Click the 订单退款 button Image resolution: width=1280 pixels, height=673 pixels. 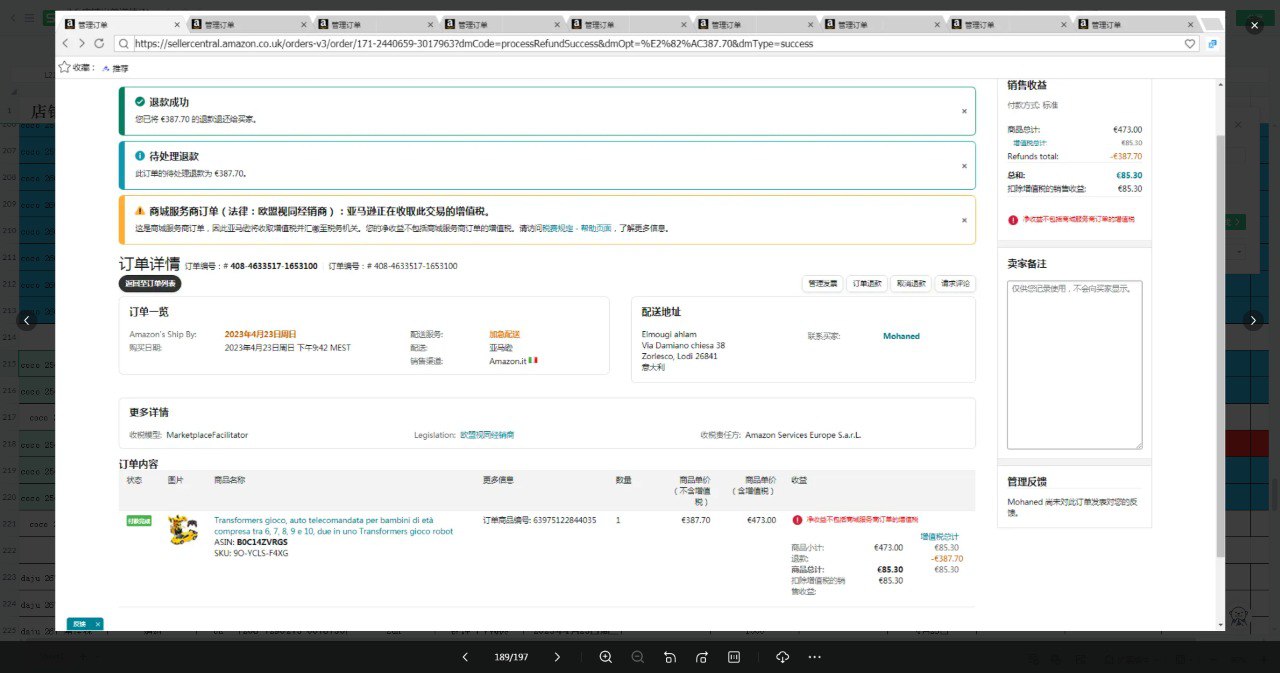(x=866, y=284)
